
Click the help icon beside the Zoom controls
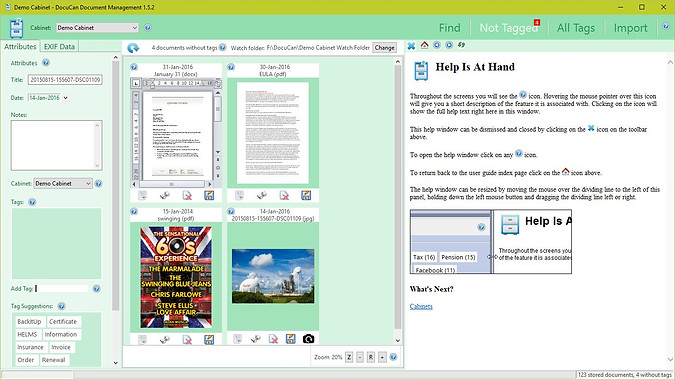pos(393,357)
